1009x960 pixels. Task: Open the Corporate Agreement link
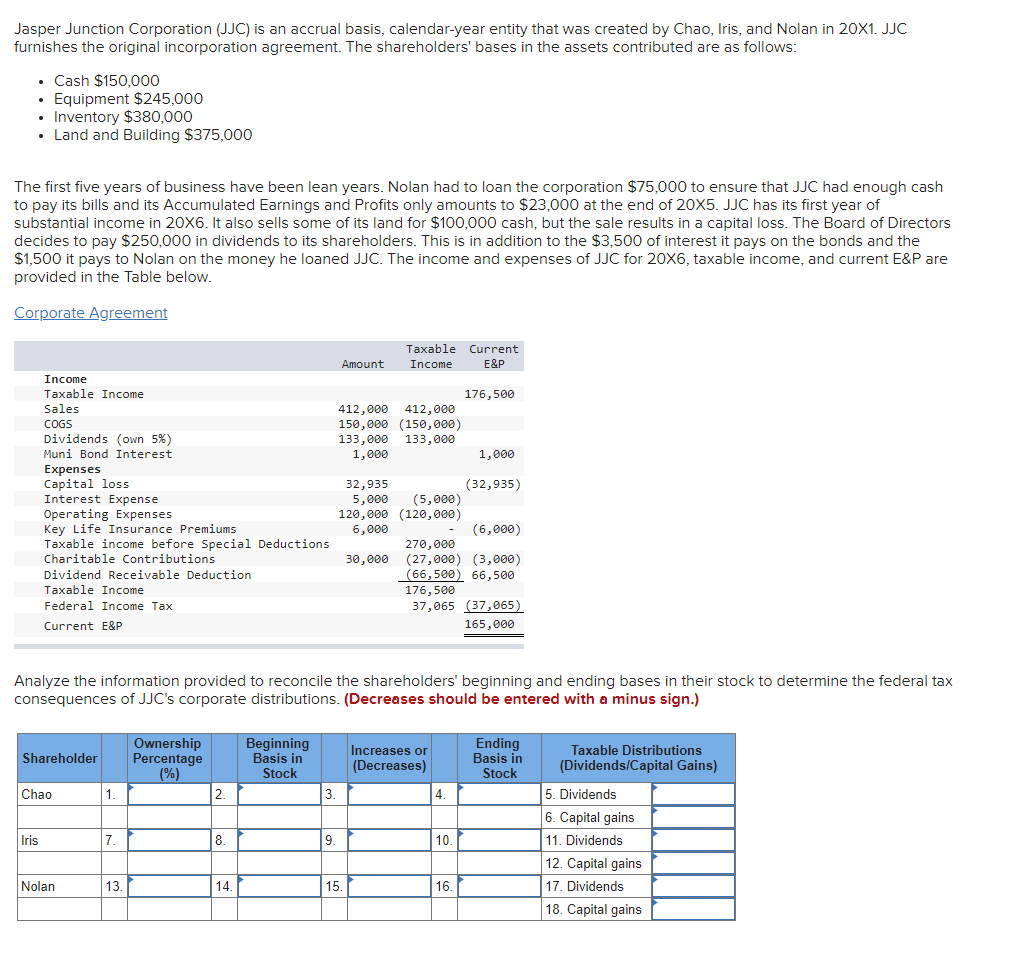(91, 313)
